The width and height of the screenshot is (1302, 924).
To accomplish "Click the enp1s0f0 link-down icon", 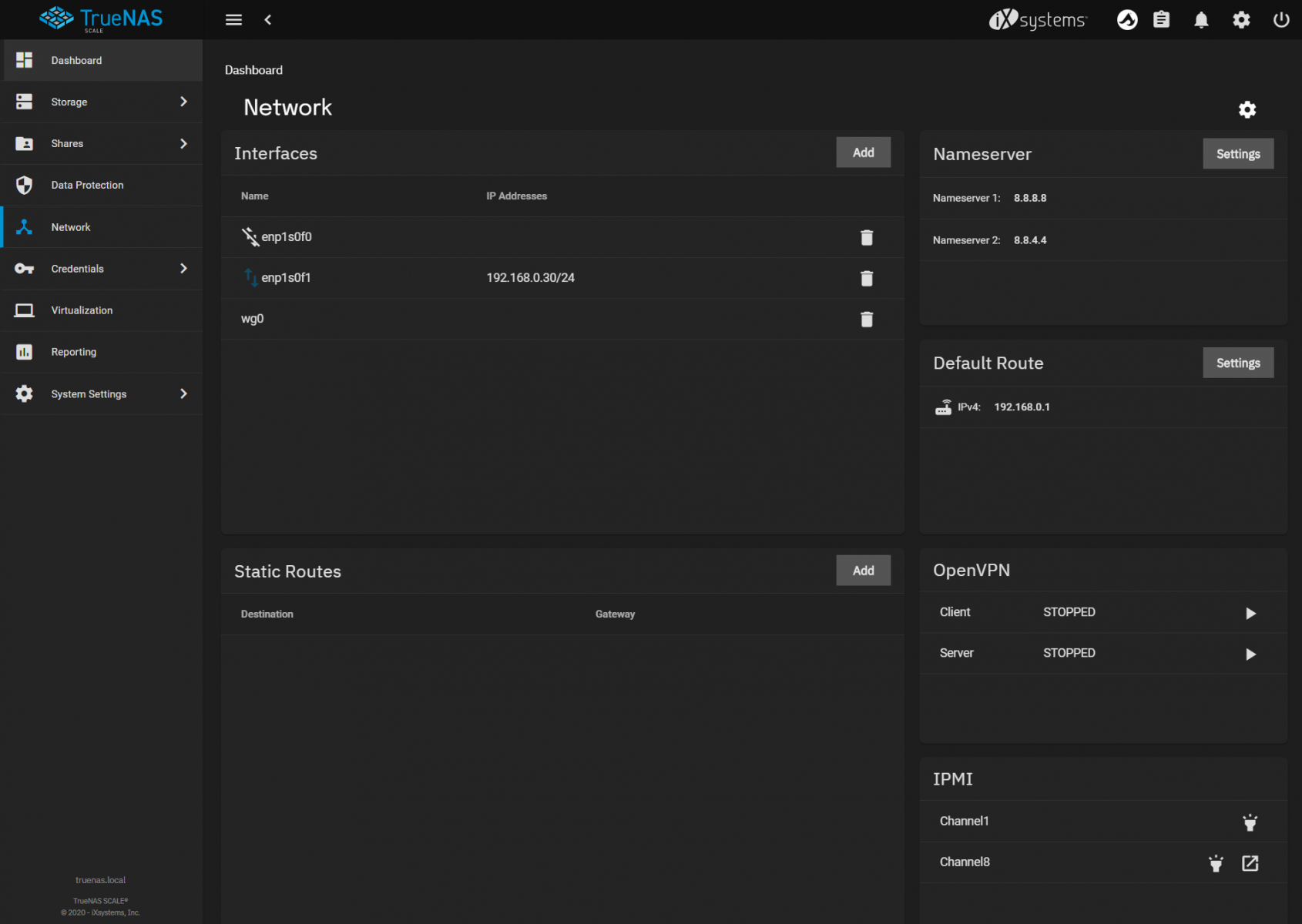I will pos(250,236).
